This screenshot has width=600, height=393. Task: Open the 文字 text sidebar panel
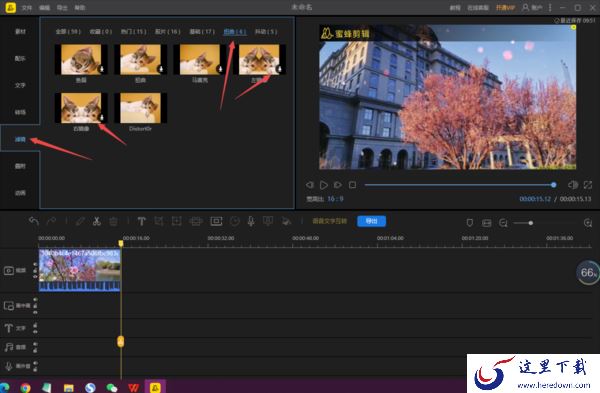point(20,85)
